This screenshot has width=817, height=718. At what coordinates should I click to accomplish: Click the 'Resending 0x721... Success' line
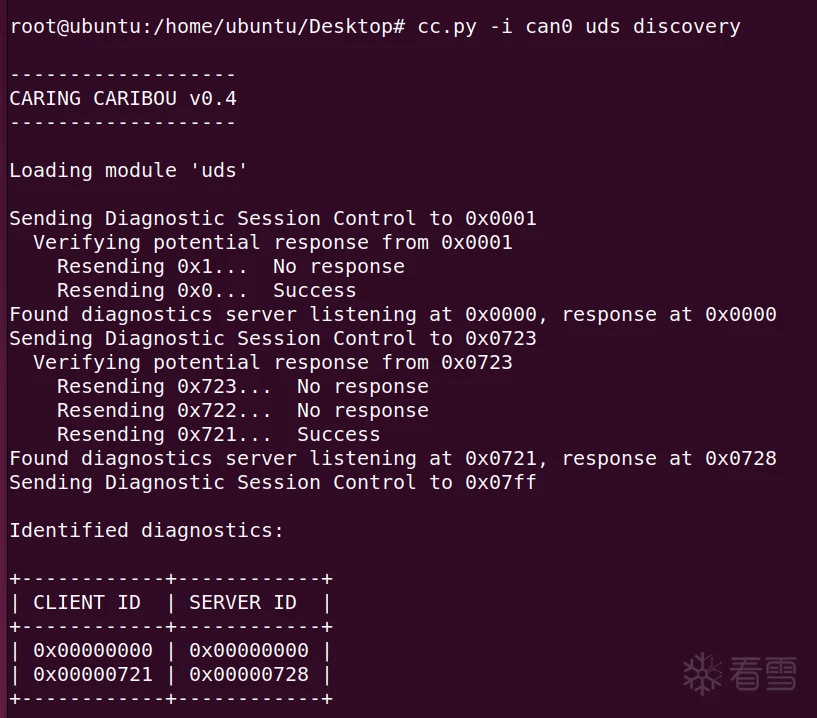(218, 434)
